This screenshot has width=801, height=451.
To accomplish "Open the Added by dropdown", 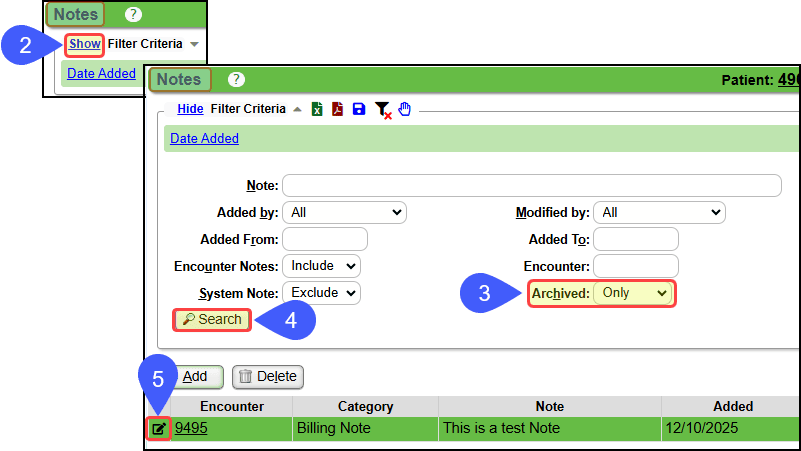I will 345,212.
